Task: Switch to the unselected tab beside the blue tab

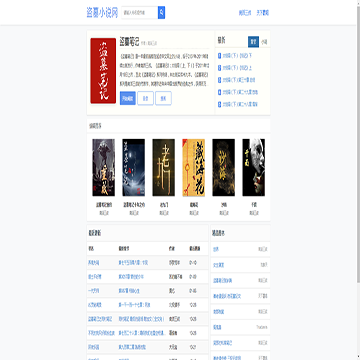Action: click(264, 42)
